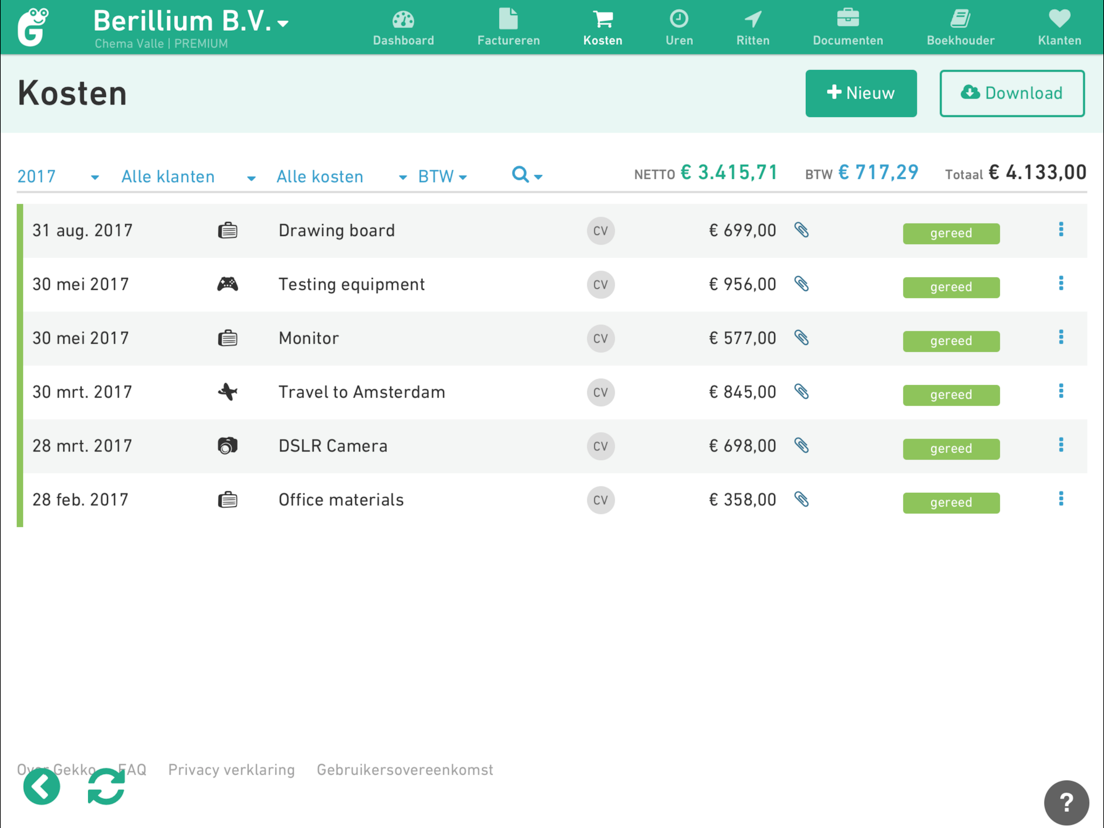
Task: Click the 31 aug. 2017 date
Action: tap(82, 231)
